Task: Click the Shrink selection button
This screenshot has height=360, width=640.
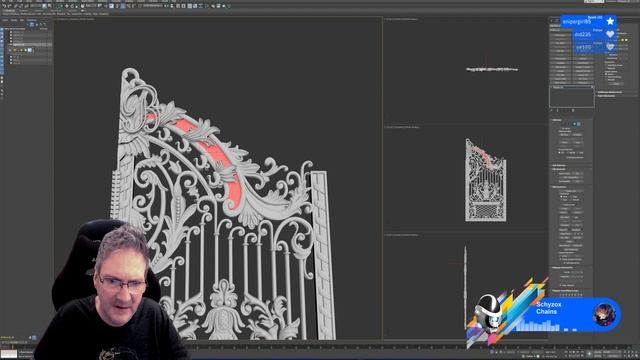Action: [564, 135]
